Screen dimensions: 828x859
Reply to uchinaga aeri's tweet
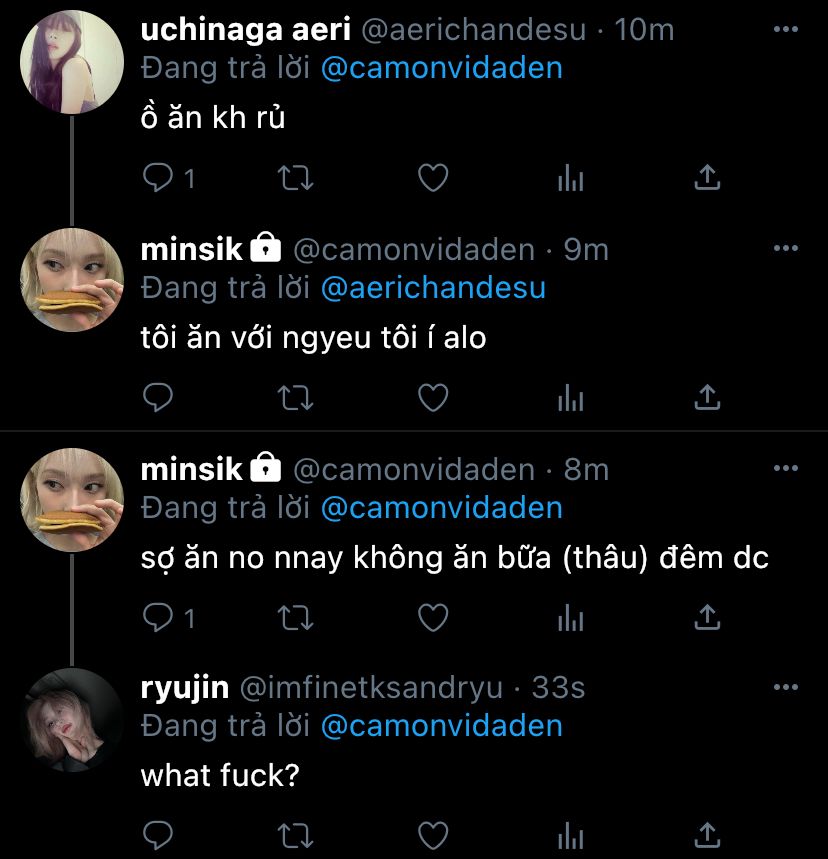158,178
